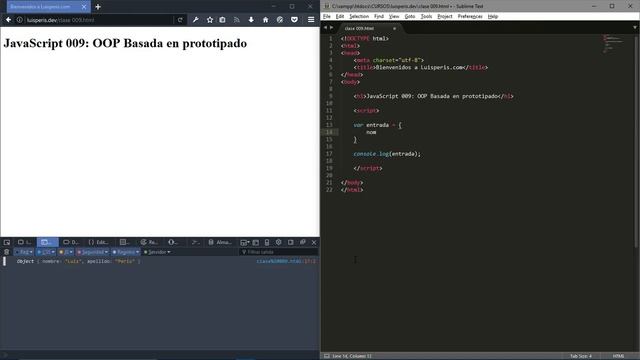640x360 pixels.
Task: Expand the JS console filter dropdown
Action: 66,252
